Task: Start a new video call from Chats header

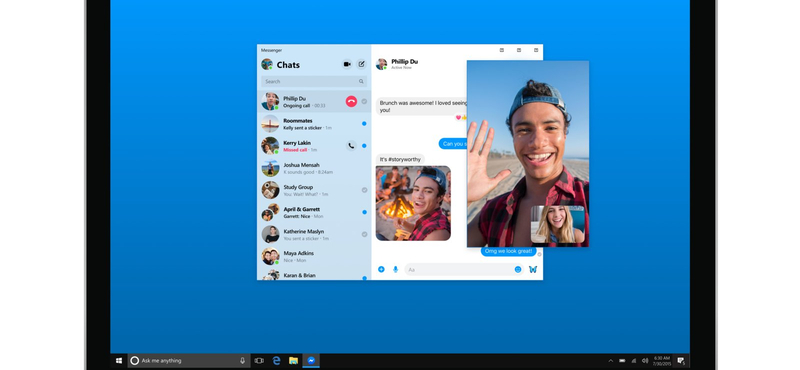Action: [347, 64]
